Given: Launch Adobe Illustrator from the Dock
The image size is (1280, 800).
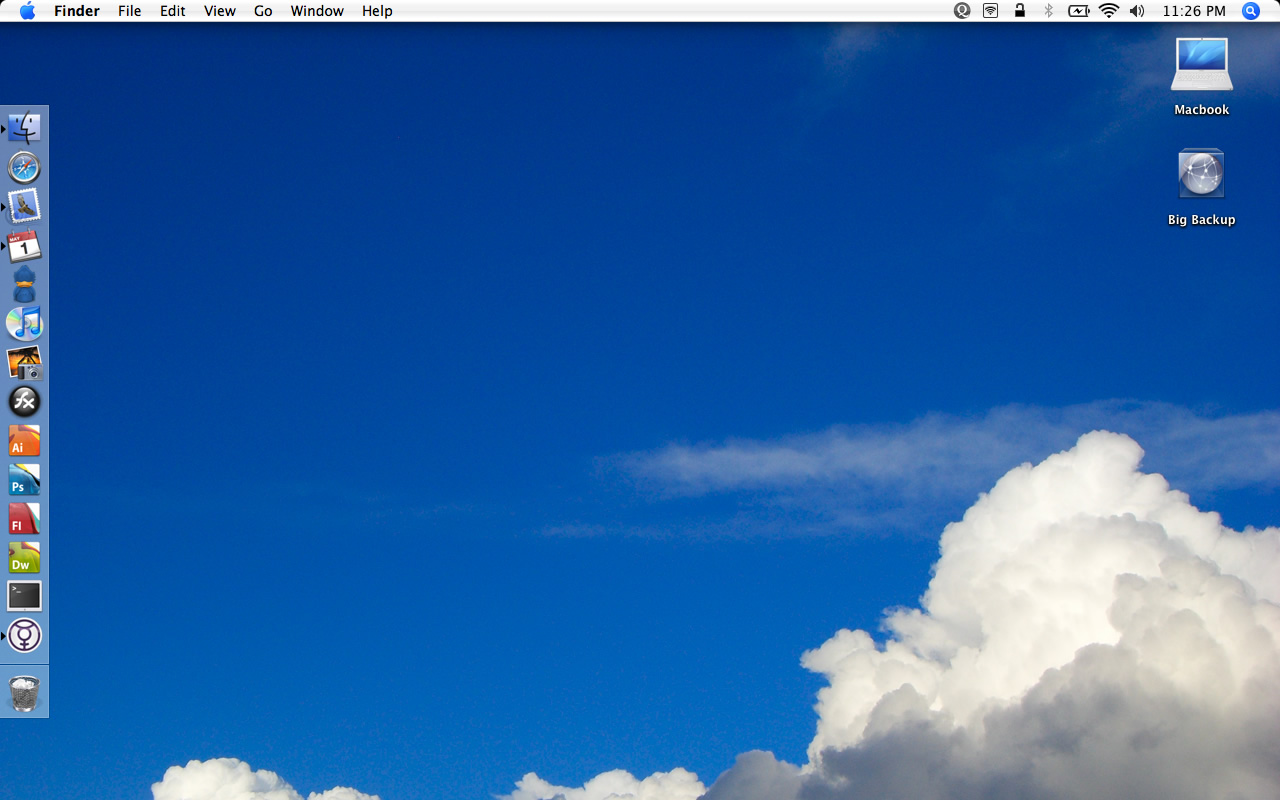Looking at the screenshot, I should coord(24,441).
